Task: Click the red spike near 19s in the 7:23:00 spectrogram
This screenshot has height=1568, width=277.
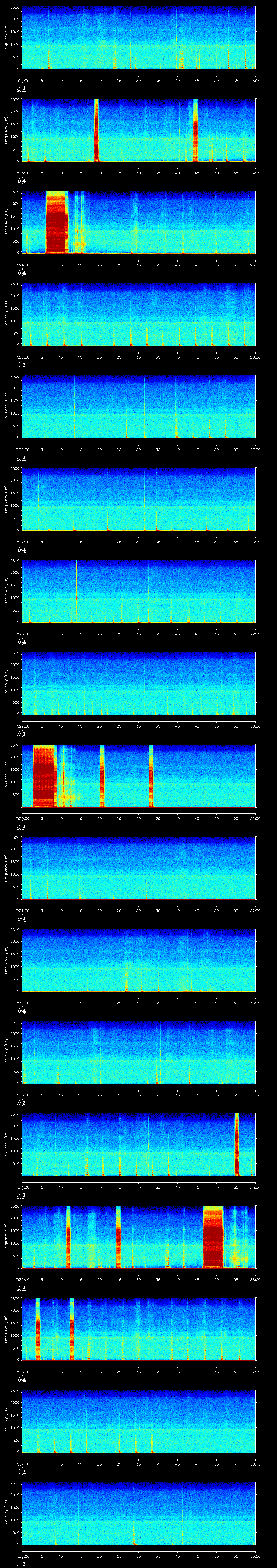Action: [97, 130]
